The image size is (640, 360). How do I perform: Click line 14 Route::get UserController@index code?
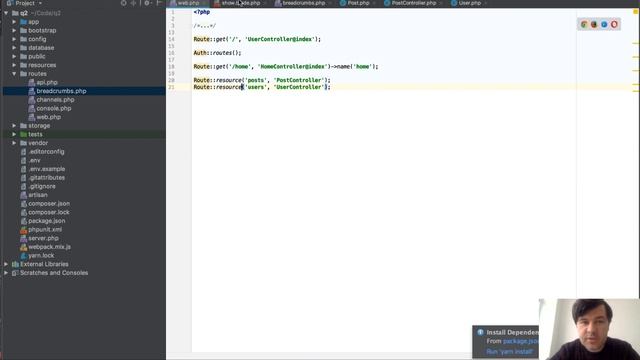click(x=257, y=39)
